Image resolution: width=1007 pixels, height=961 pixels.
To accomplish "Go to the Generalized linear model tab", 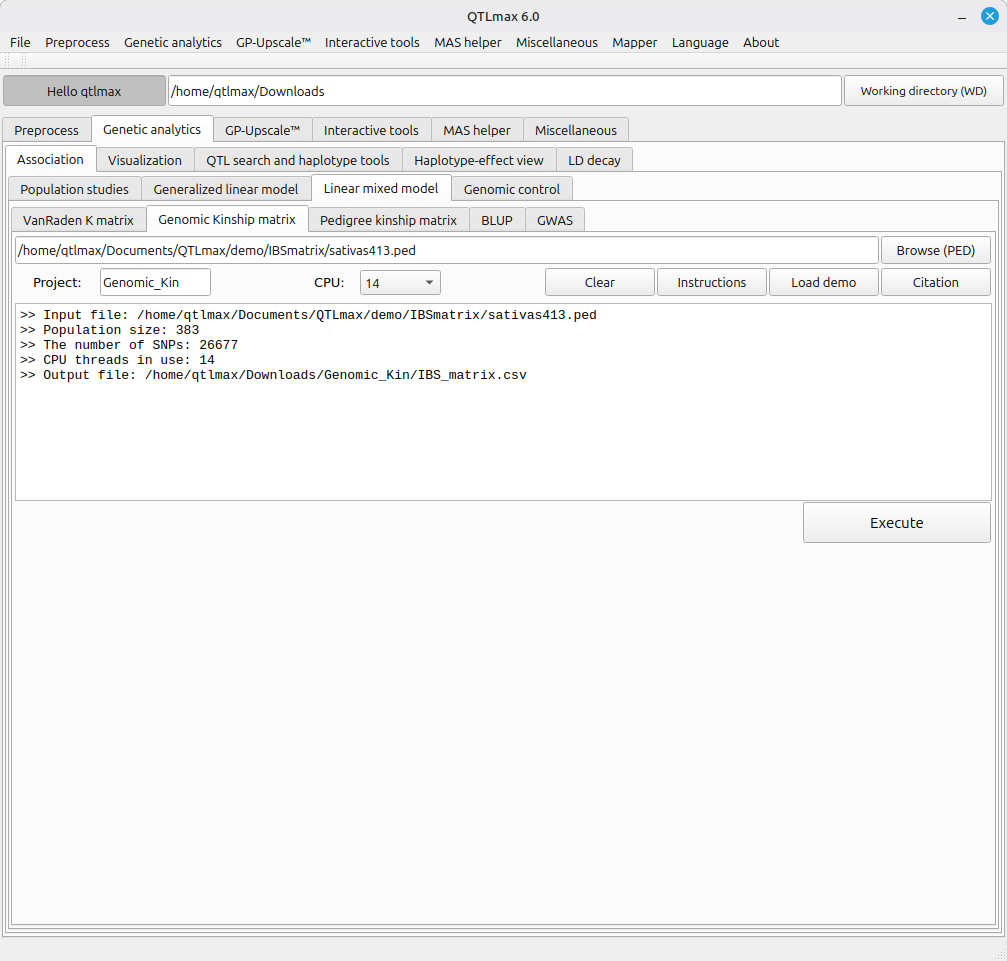I will tap(225, 189).
